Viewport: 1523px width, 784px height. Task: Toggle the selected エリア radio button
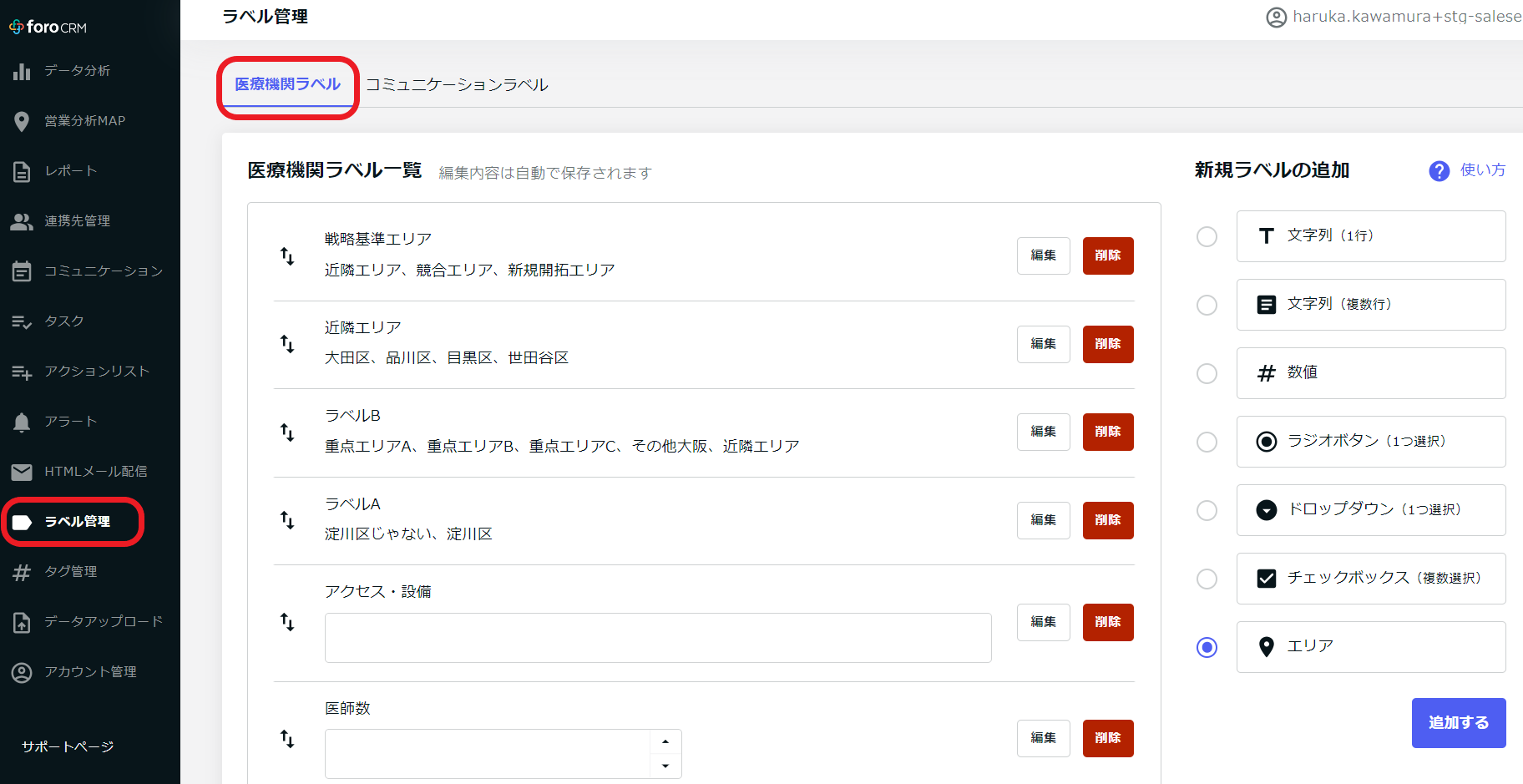point(1207,647)
